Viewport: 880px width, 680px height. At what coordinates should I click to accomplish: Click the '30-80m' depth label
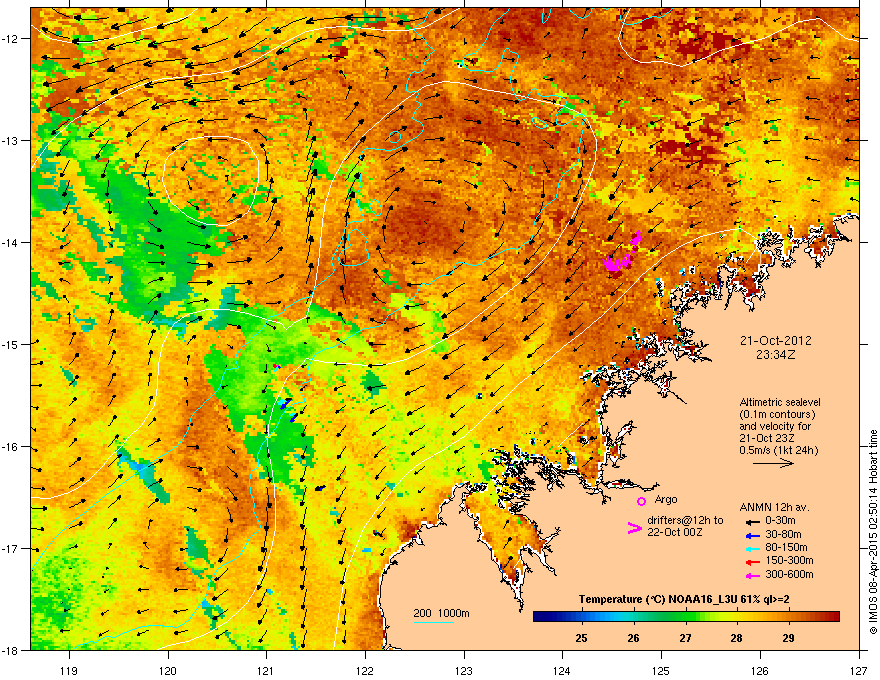[783, 534]
